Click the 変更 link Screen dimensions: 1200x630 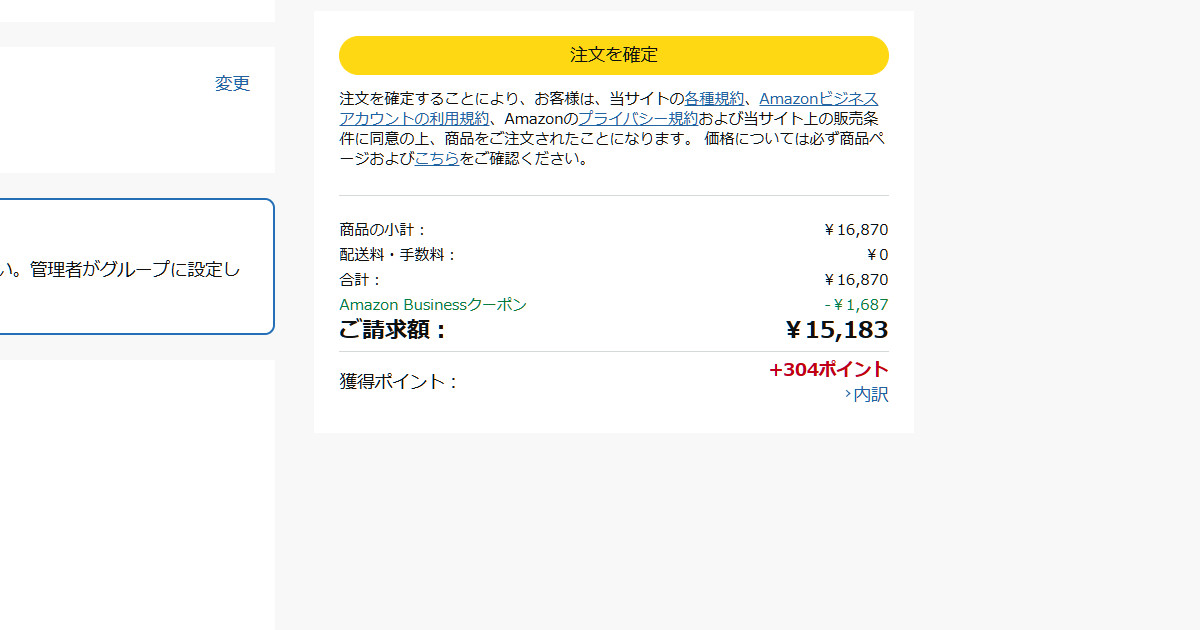tap(232, 84)
